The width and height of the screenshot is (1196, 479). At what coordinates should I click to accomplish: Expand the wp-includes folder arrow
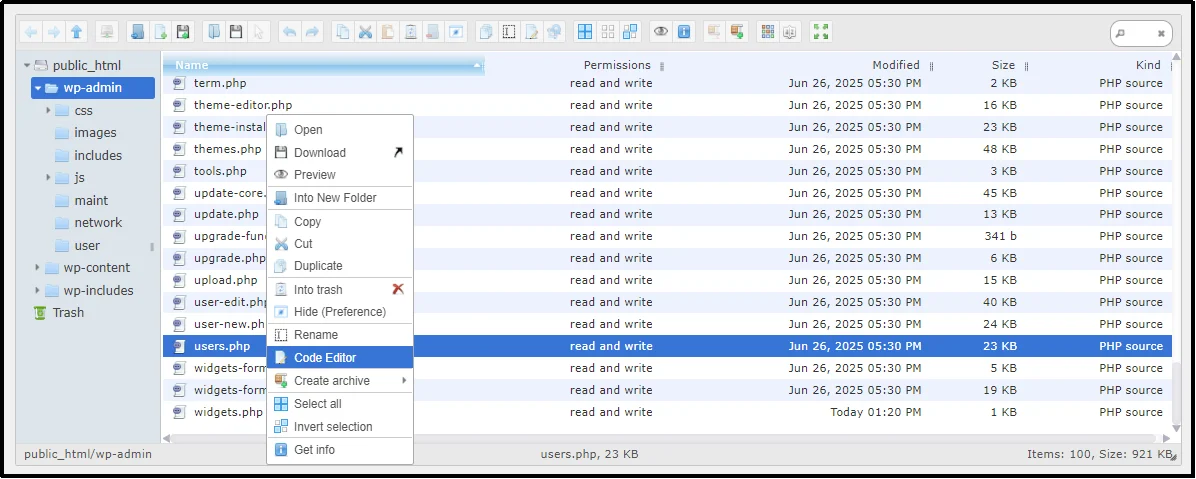coord(37,291)
